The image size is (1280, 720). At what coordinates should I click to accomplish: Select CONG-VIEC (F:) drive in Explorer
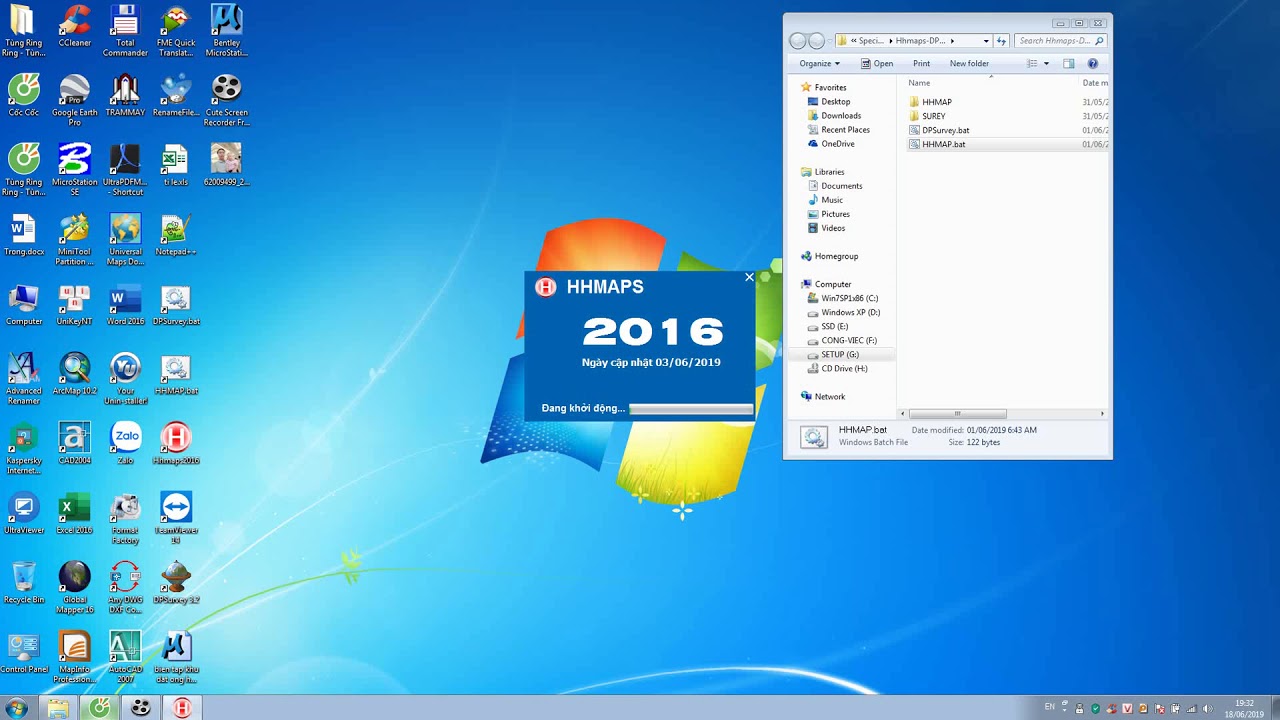point(848,340)
